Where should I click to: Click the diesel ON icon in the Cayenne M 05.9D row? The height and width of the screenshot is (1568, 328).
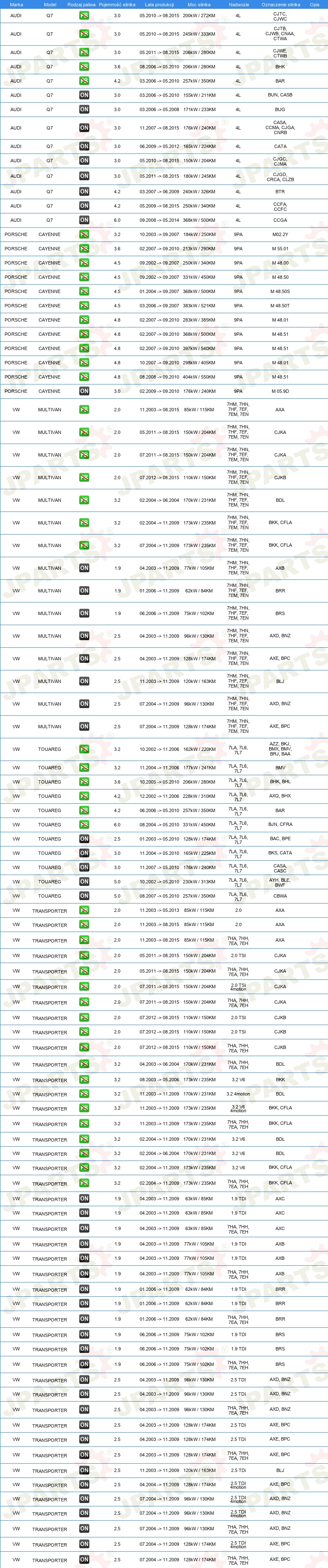point(84,392)
